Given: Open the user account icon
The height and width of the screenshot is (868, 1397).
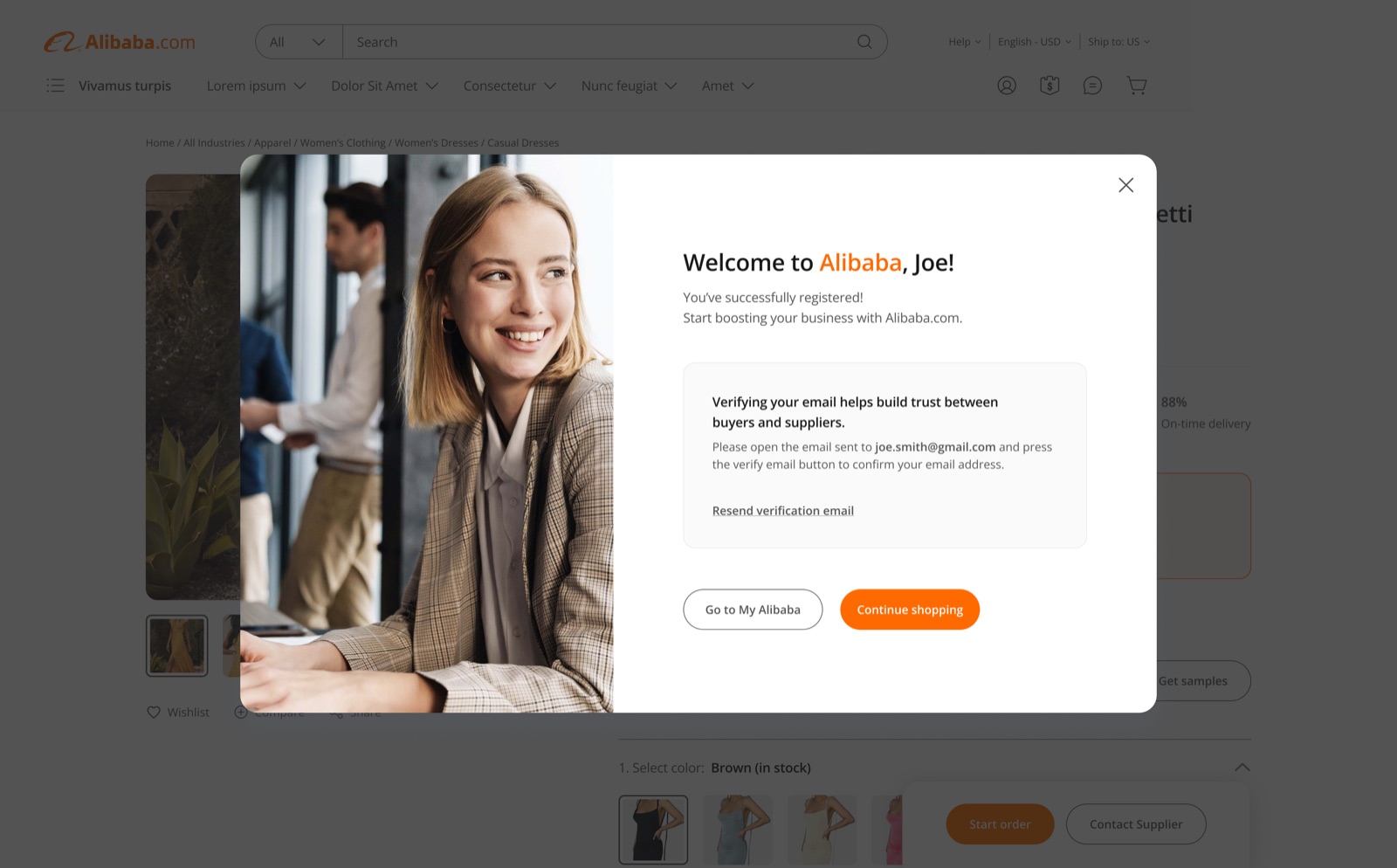Looking at the screenshot, I should pos(1007,86).
